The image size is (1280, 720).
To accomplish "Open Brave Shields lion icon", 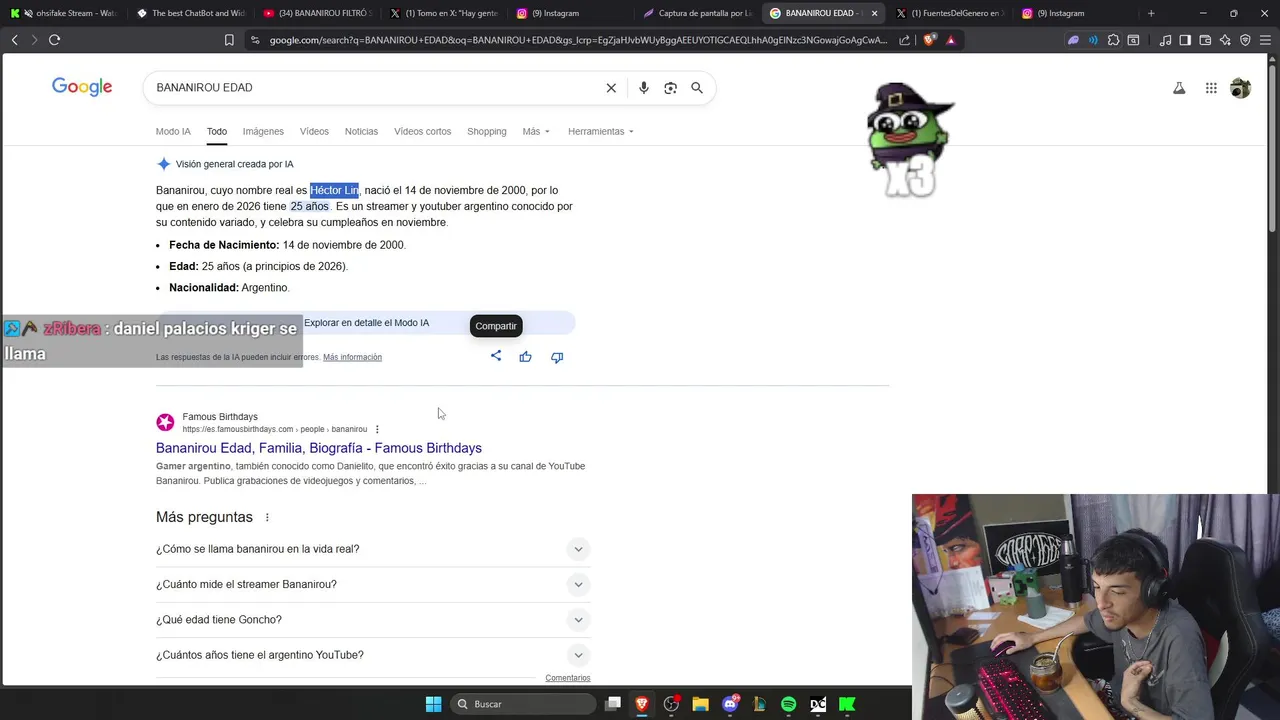I will [x=931, y=40].
